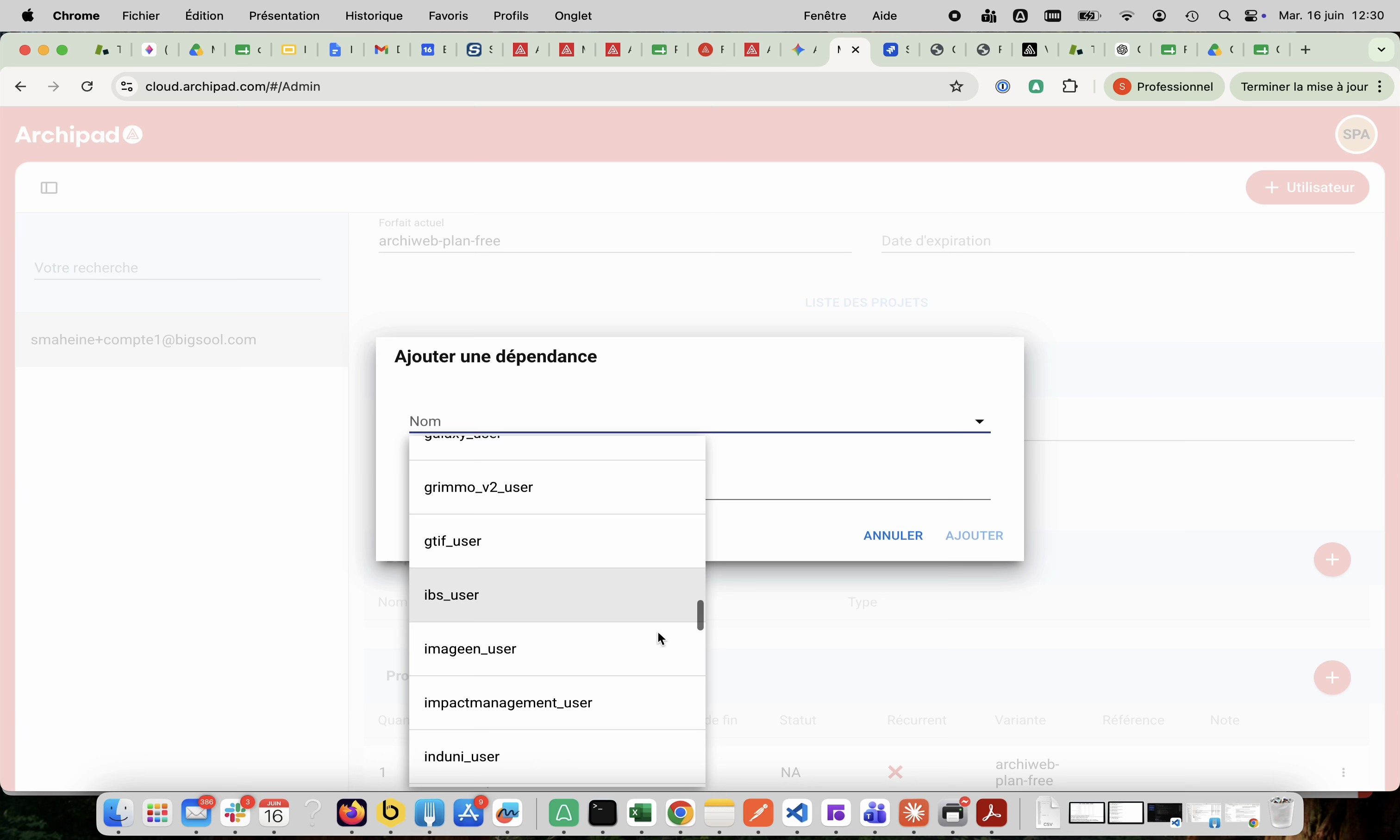Click the SPA user avatar
This screenshot has height=840, width=1400.
pos(1356,134)
